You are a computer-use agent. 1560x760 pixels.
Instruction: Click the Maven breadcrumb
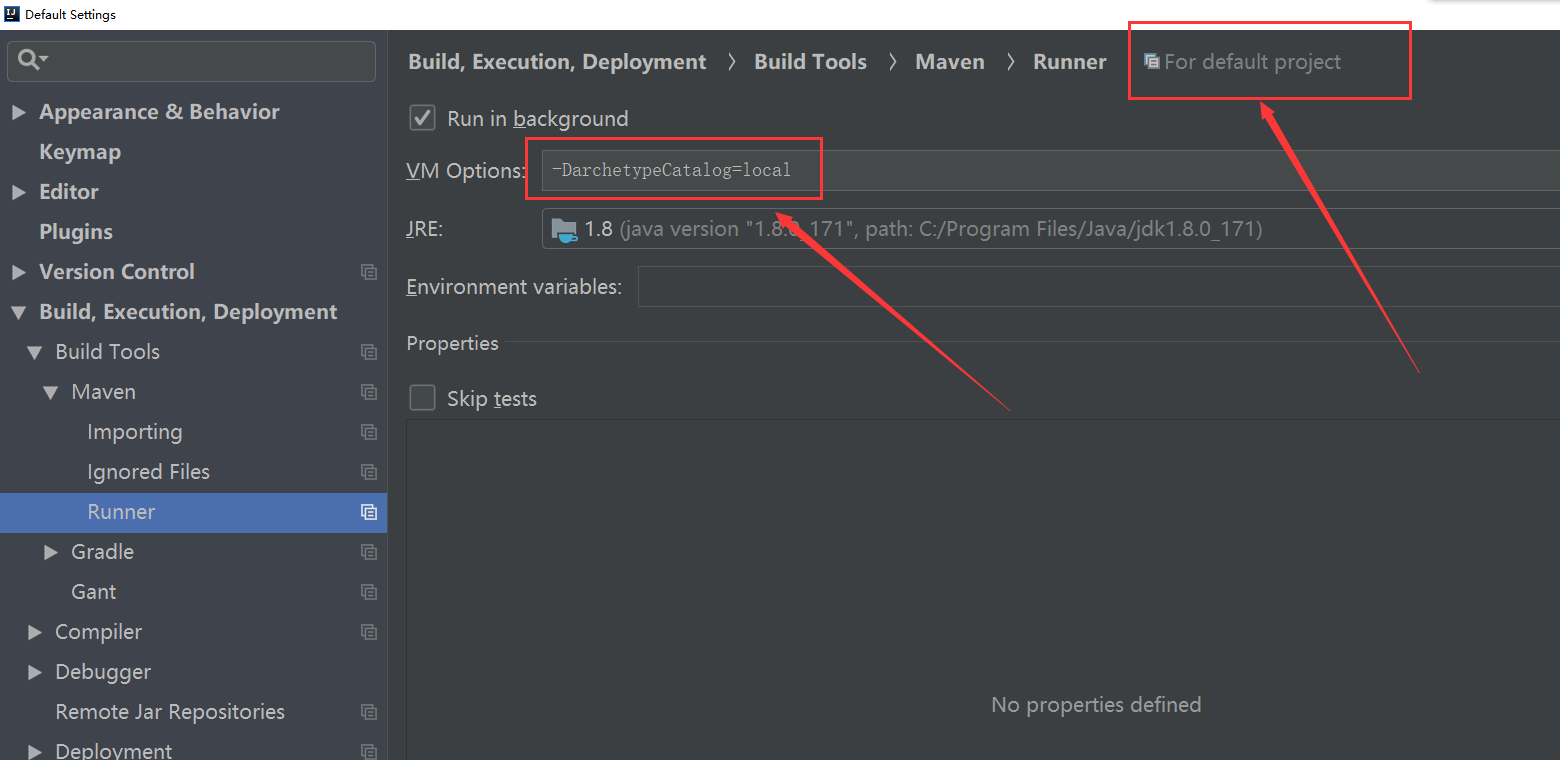pos(950,62)
